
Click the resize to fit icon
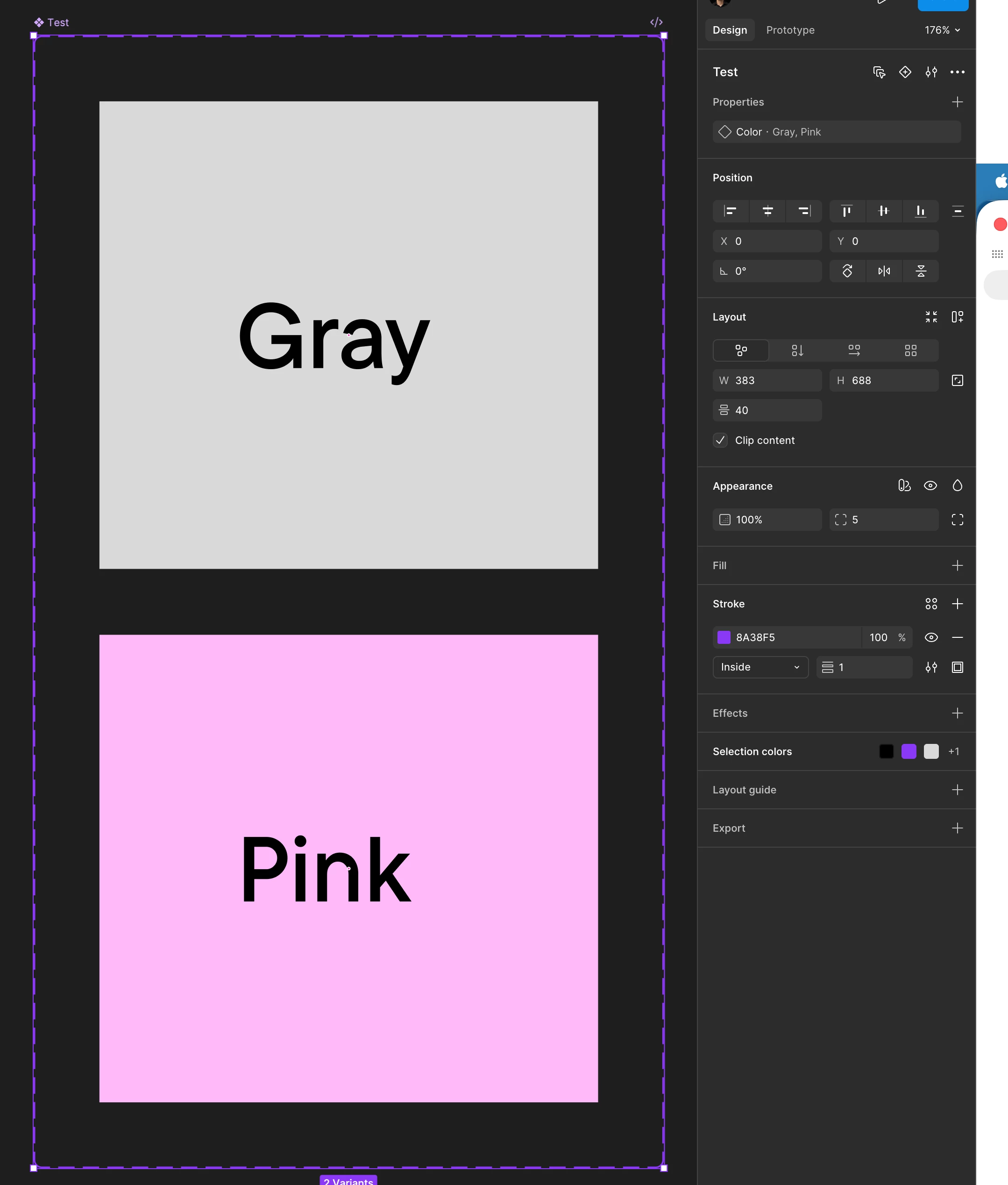tap(931, 317)
